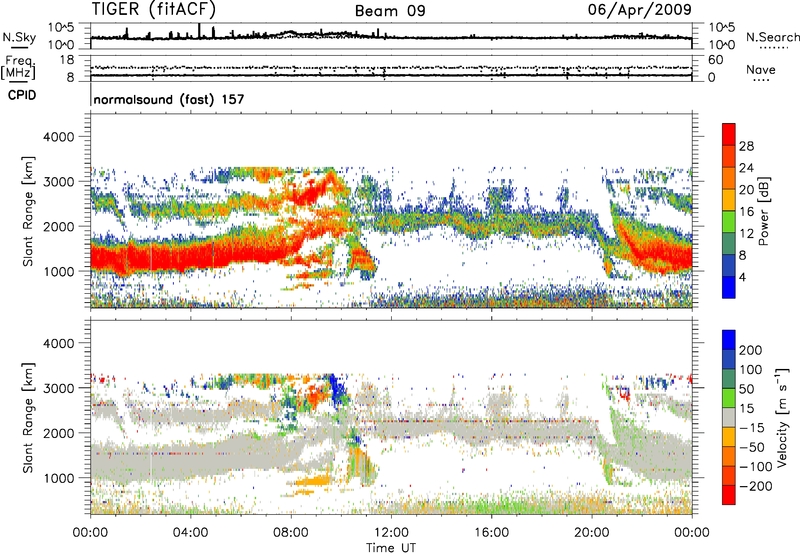Click the '-50' tick on velocity scale
Viewport: 800px width, 554px height.
coord(752,447)
